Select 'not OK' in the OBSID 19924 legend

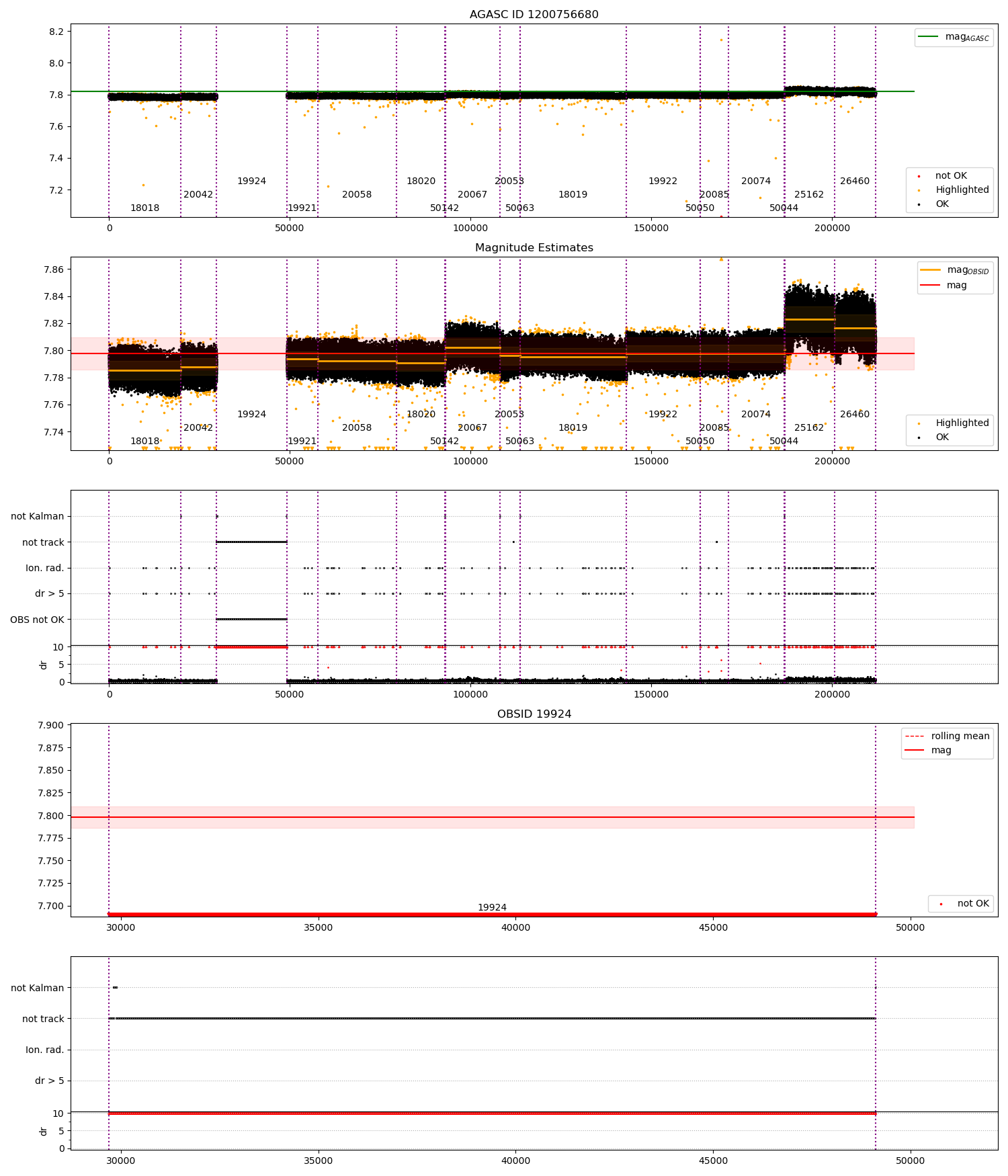(x=973, y=904)
